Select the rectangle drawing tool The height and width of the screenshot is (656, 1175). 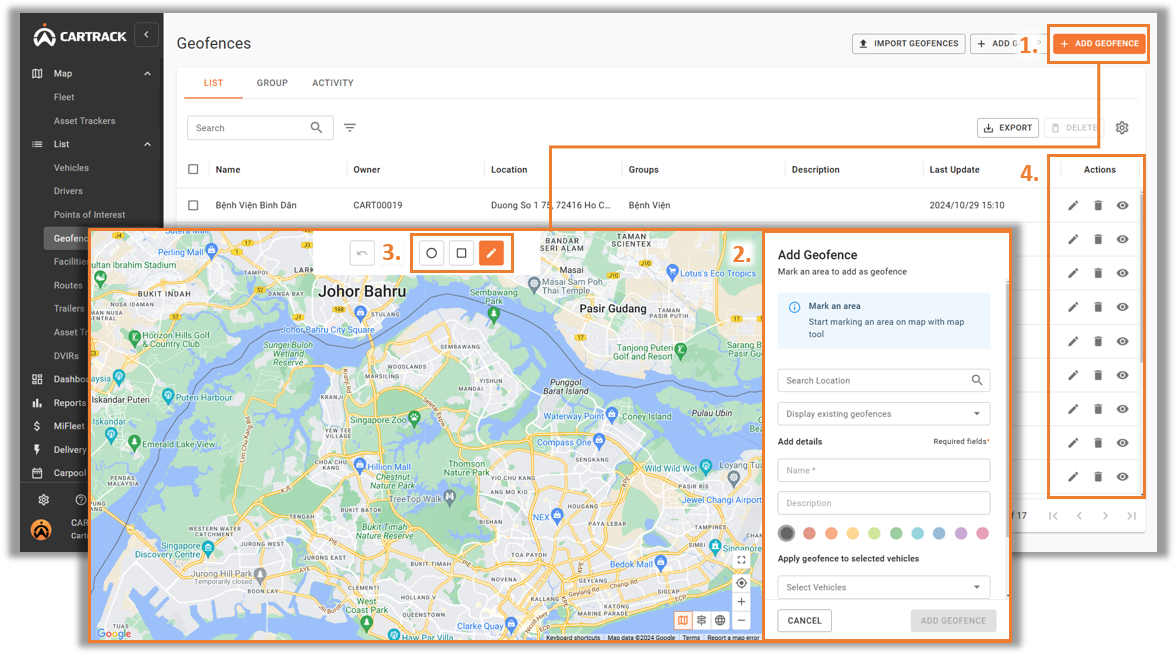coord(462,253)
